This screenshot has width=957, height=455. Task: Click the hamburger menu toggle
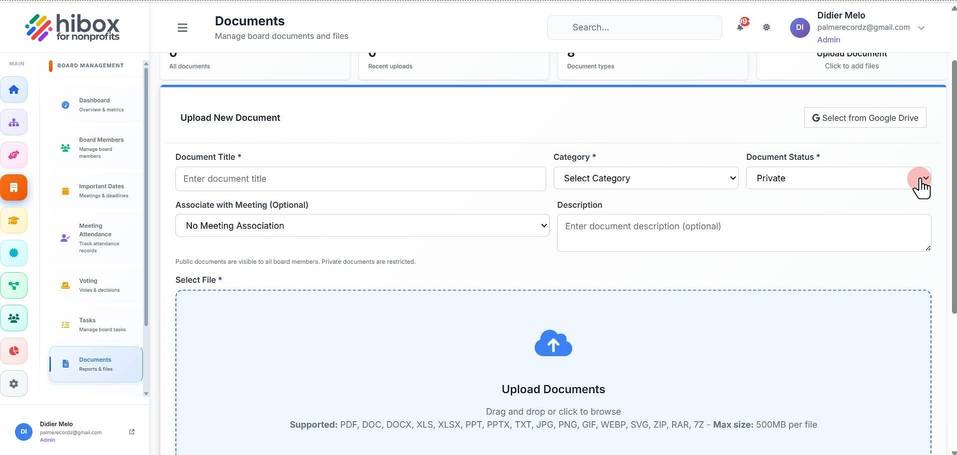182,27
